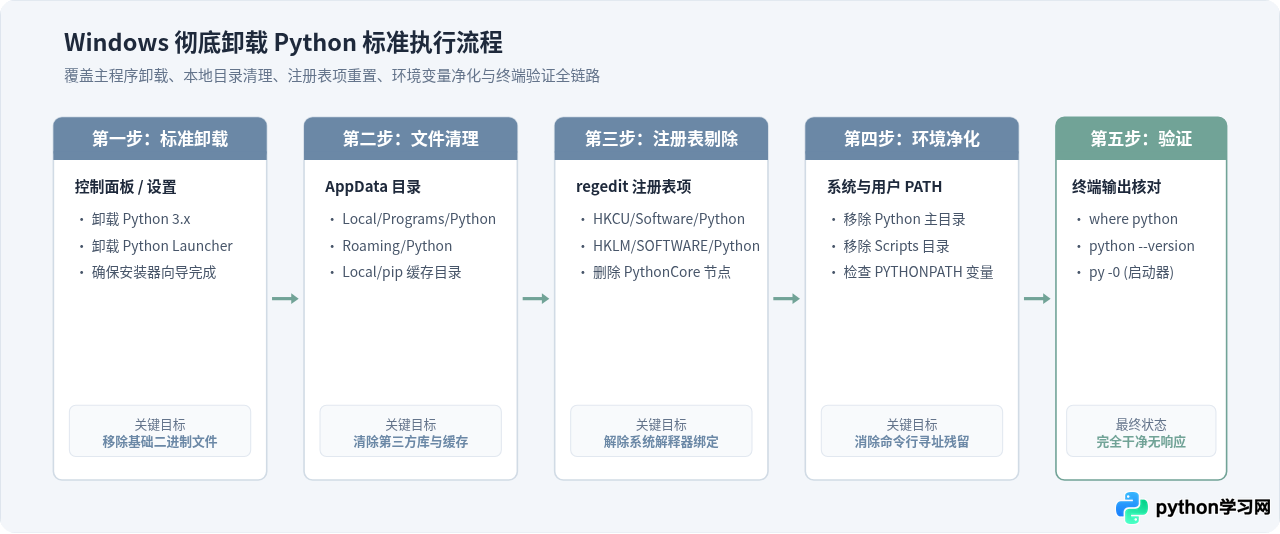
Task: Select the '第一步：标准卸载' header
Action: click(x=160, y=139)
